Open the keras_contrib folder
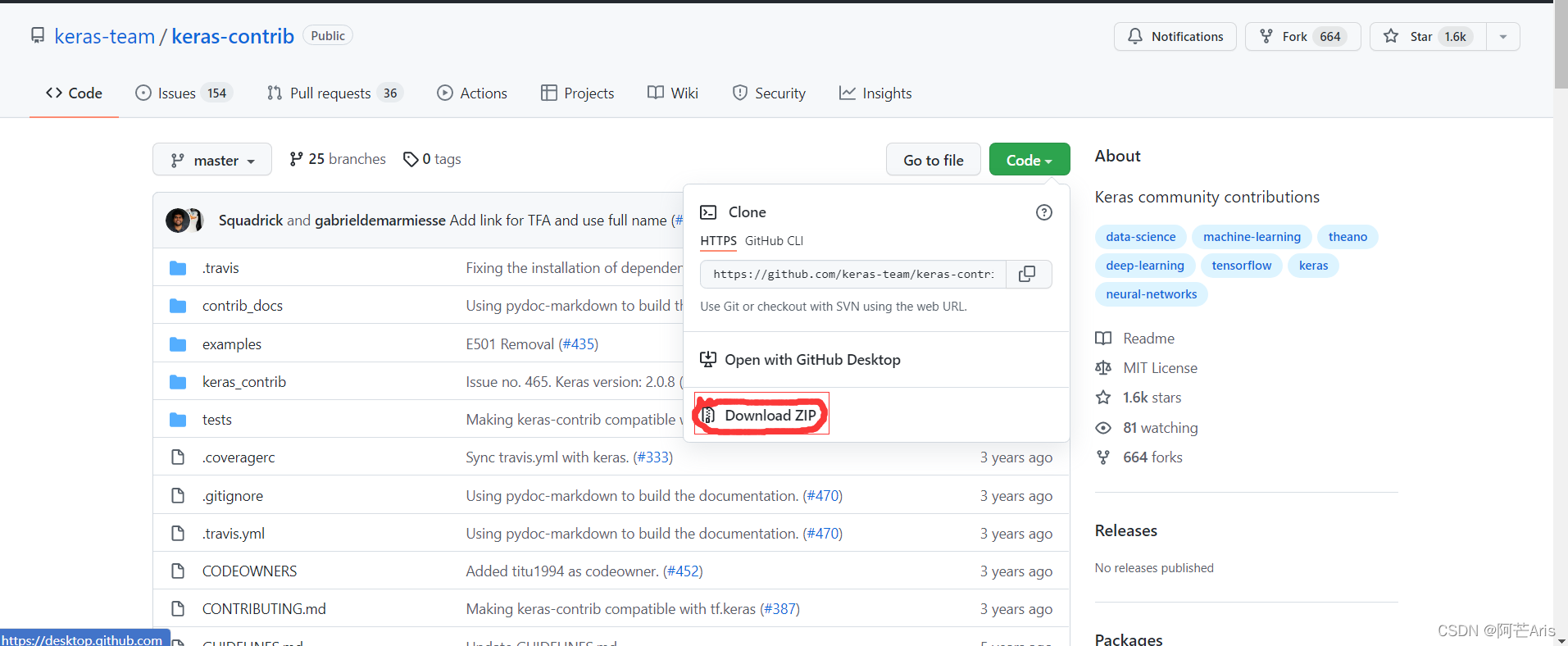Image resolution: width=1568 pixels, height=646 pixels. [x=244, y=382]
